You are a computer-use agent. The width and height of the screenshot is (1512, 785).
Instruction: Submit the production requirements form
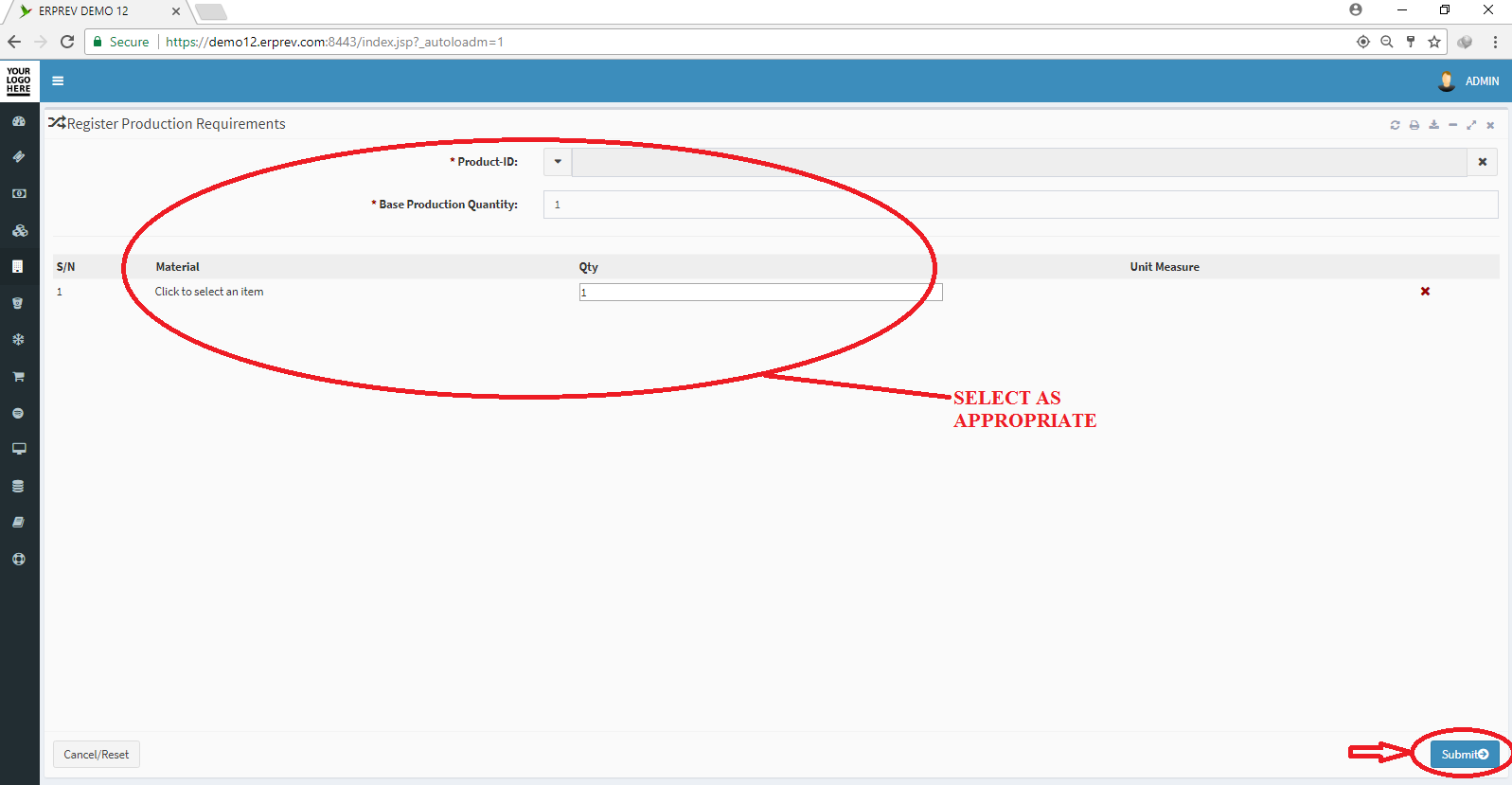point(1465,755)
